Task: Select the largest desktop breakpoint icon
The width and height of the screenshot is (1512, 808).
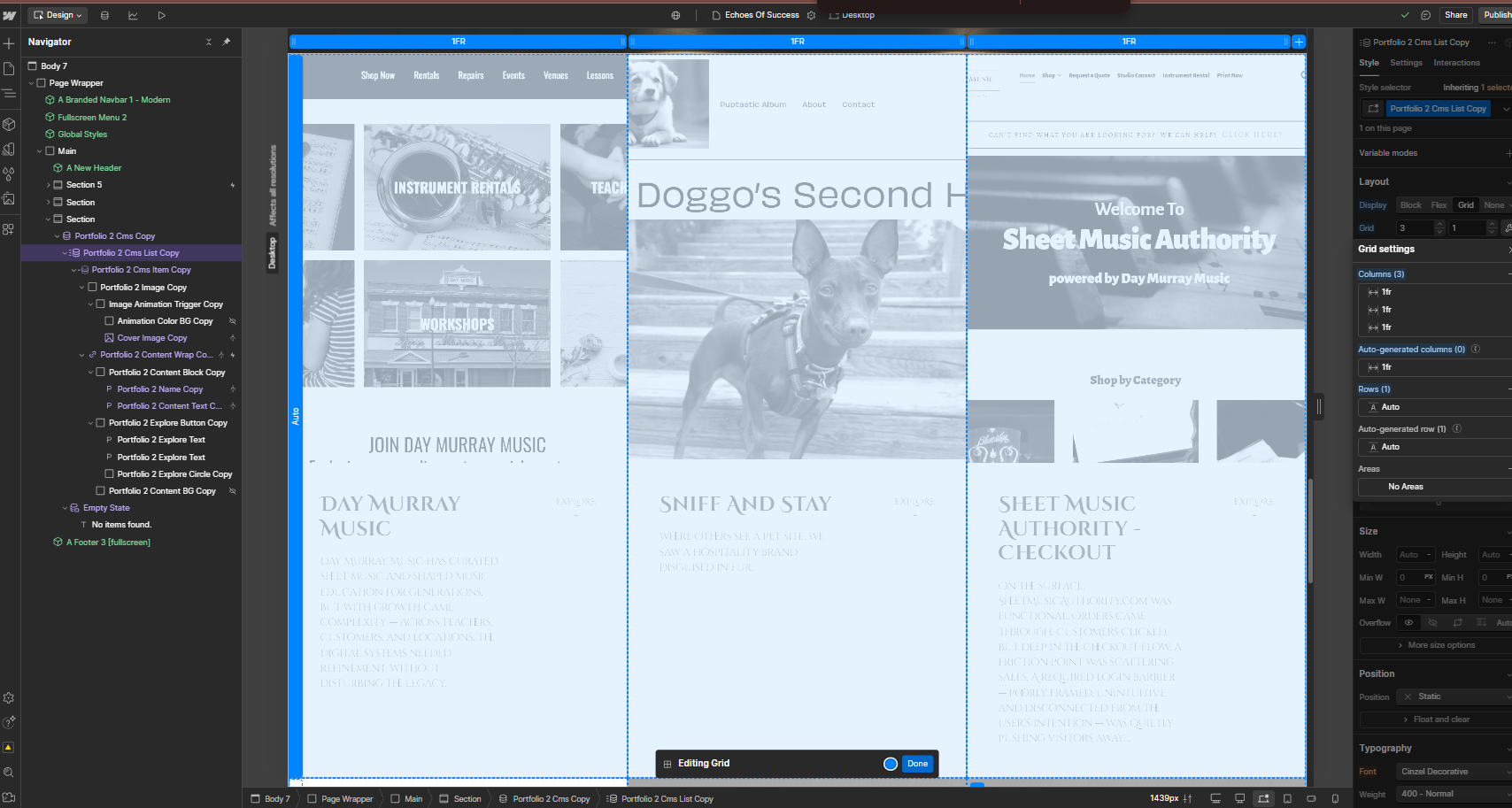Action: click(1215, 798)
